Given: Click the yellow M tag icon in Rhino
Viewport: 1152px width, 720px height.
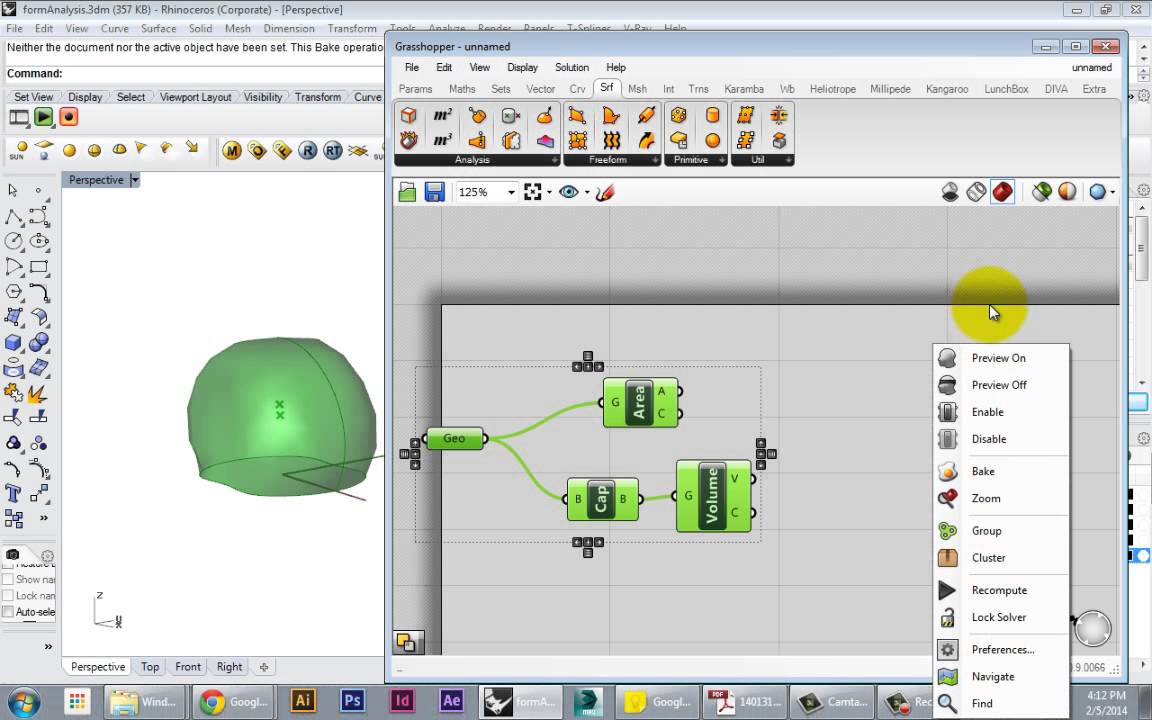Looking at the screenshot, I should (232, 151).
